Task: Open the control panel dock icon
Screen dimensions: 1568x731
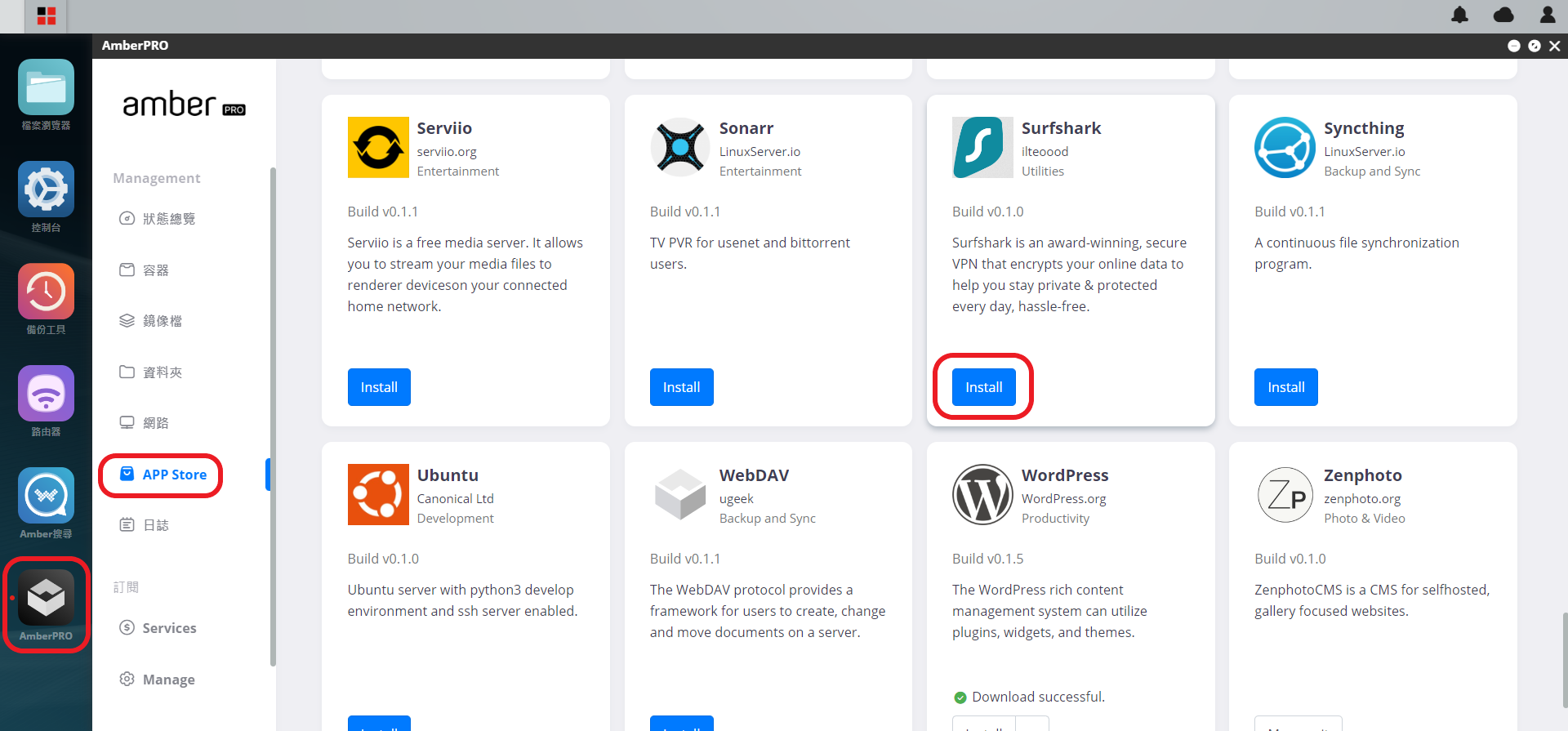Action: [x=46, y=189]
